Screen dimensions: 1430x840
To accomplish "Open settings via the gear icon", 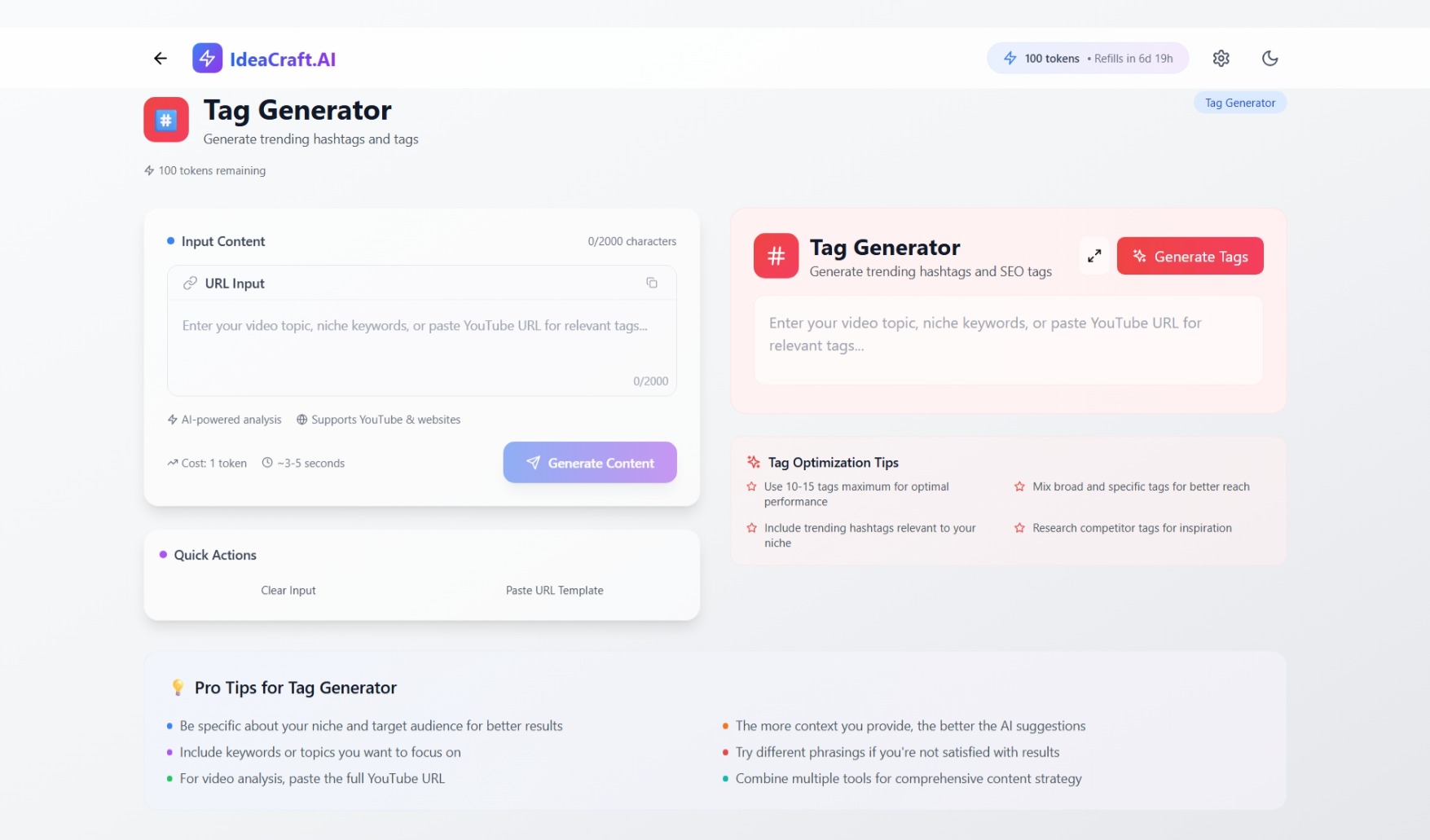I will (1221, 59).
